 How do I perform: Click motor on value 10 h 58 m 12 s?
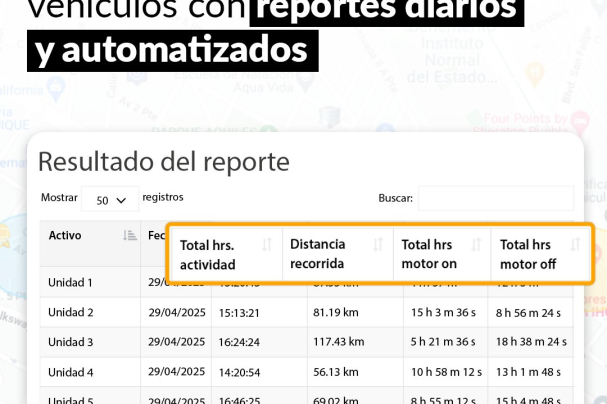(446, 372)
